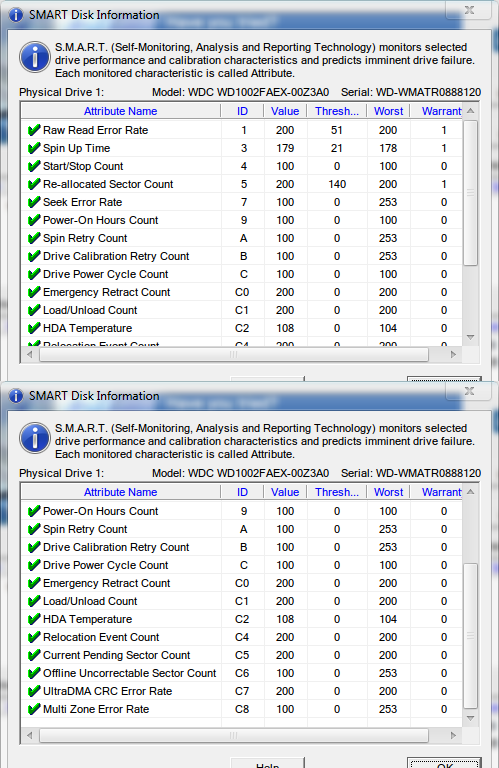Click the vertical scrollbar up arrow in lower dialog

coord(470,492)
